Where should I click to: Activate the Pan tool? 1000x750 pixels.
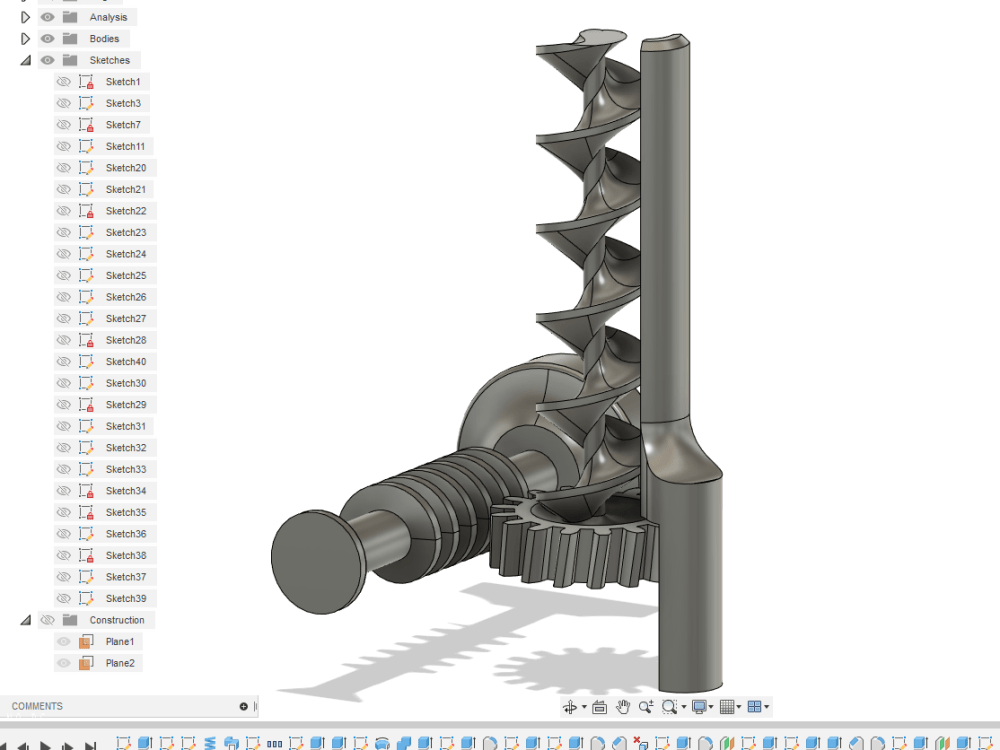coord(623,706)
